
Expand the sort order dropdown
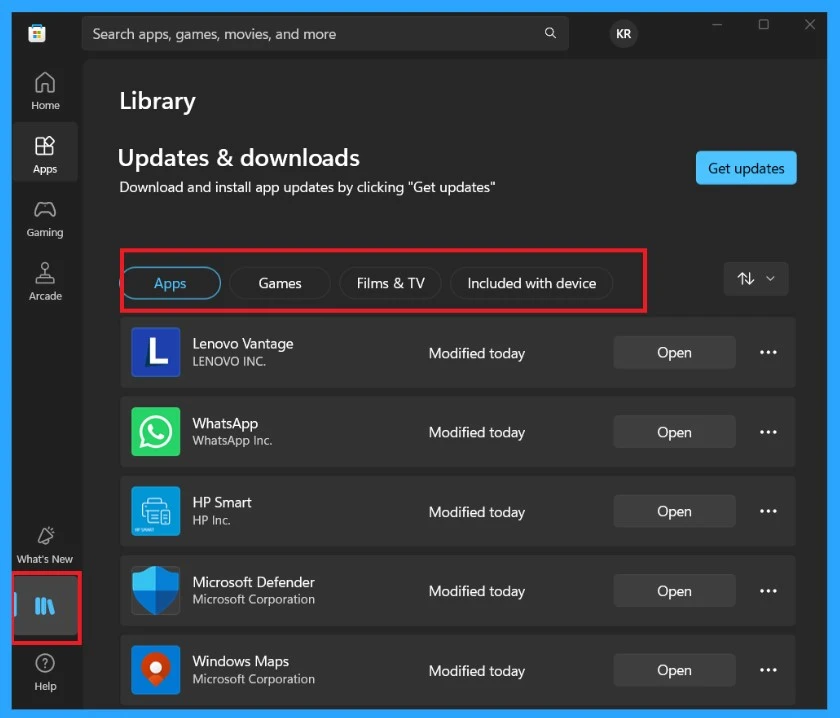[x=756, y=279]
